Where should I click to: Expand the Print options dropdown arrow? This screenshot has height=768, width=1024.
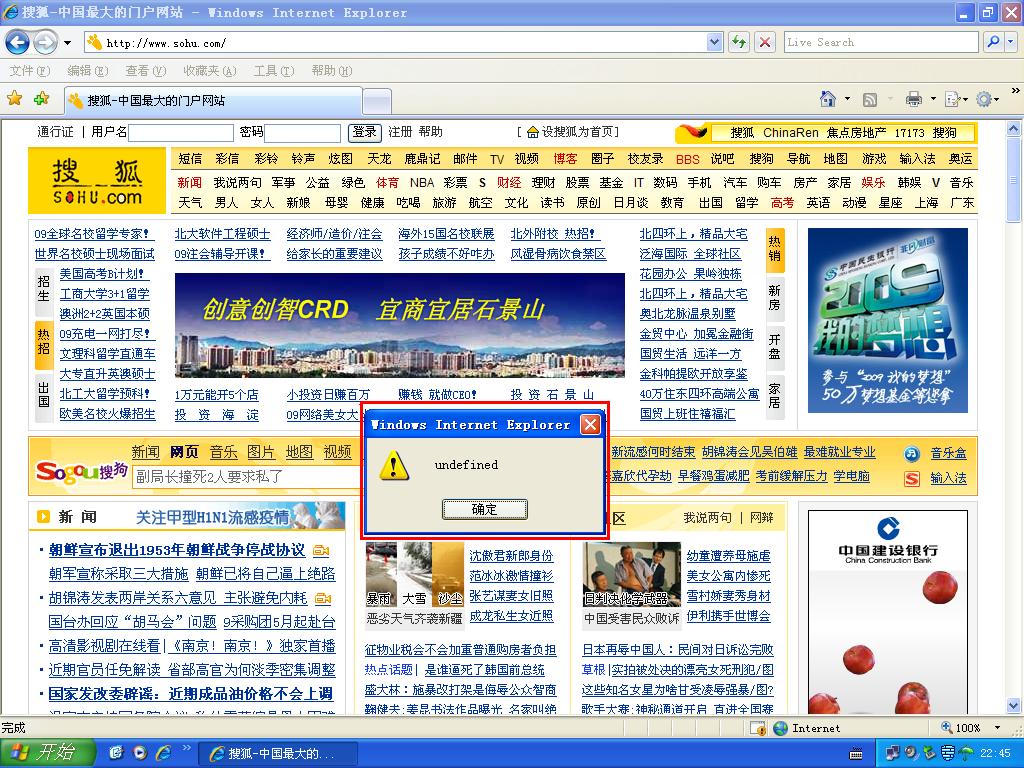click(x=933, y=99)
